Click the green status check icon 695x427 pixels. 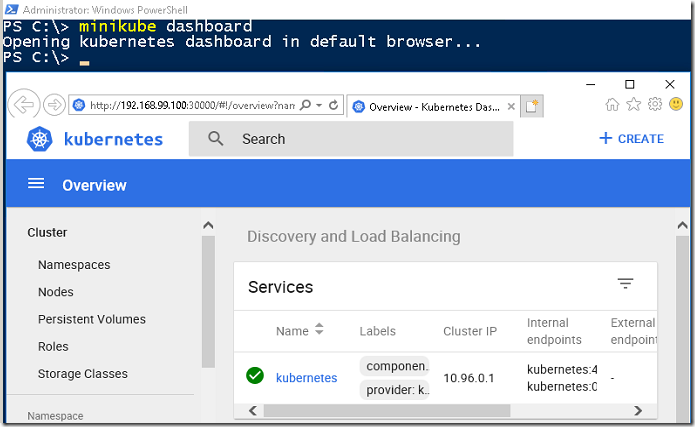(255, 376)
